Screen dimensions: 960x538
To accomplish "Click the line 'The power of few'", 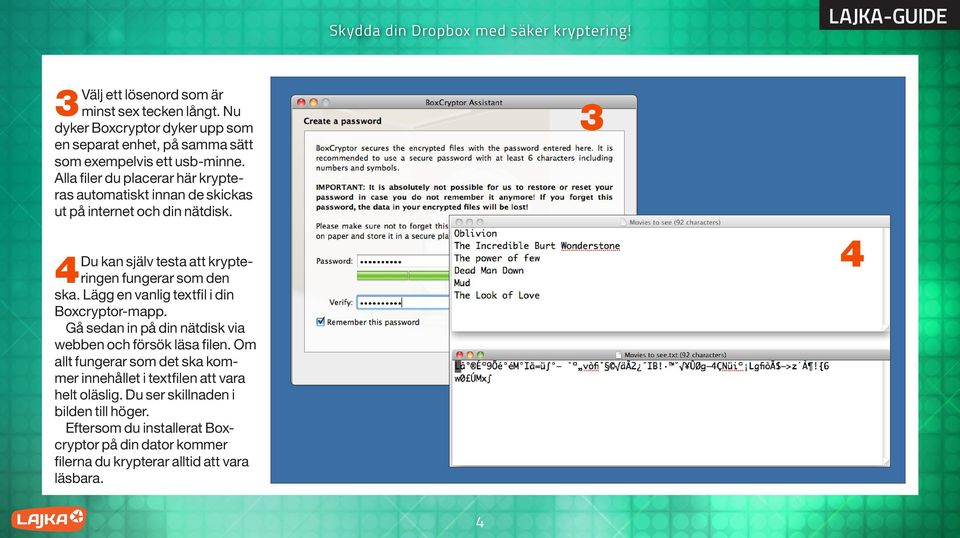I will coord(497,258).
